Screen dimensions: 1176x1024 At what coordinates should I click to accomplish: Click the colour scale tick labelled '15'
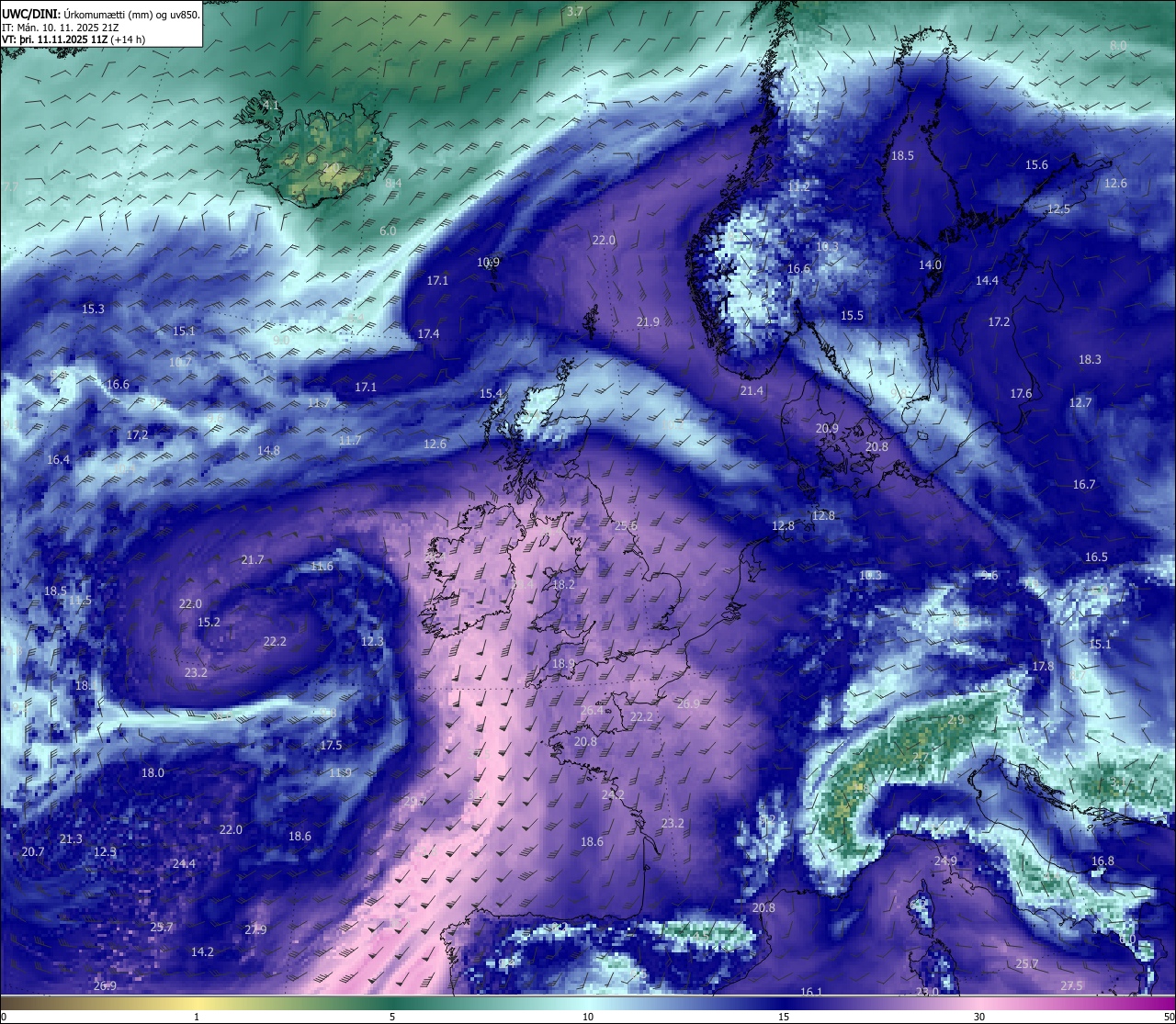tap(784, 1017)
